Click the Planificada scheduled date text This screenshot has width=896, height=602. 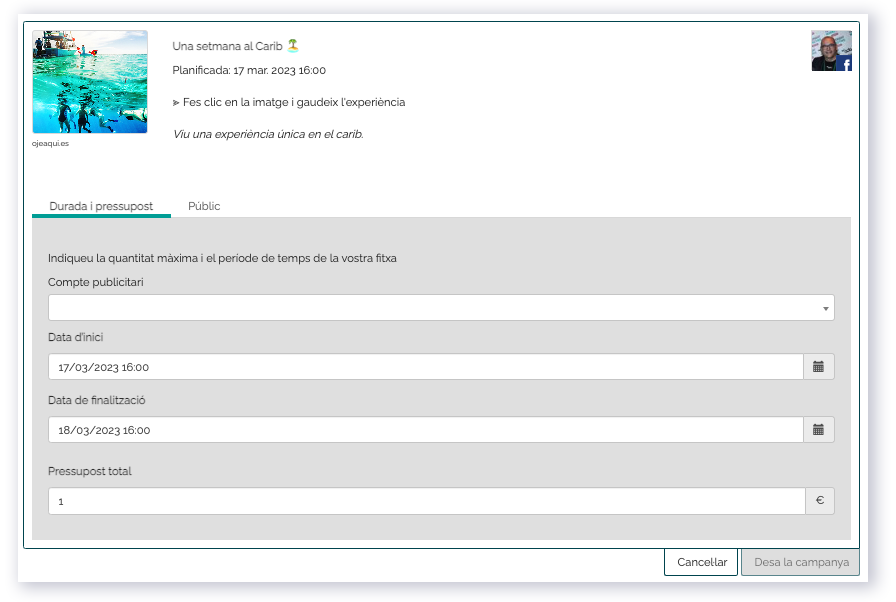[249, 71]
